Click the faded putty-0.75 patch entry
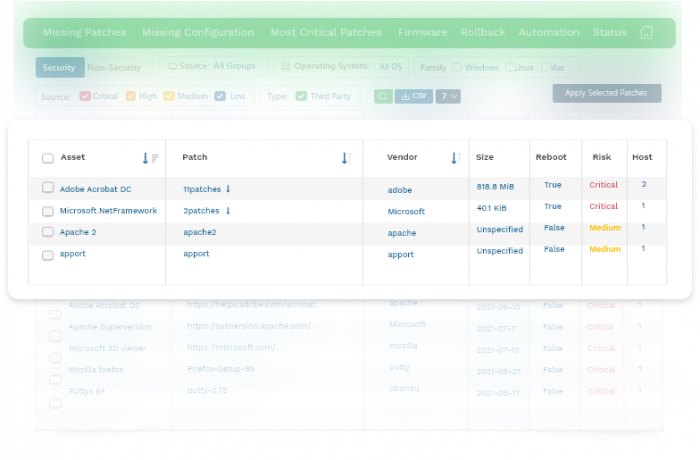The height and width of the screenshot is (460, 700). (x=207, y=390)
